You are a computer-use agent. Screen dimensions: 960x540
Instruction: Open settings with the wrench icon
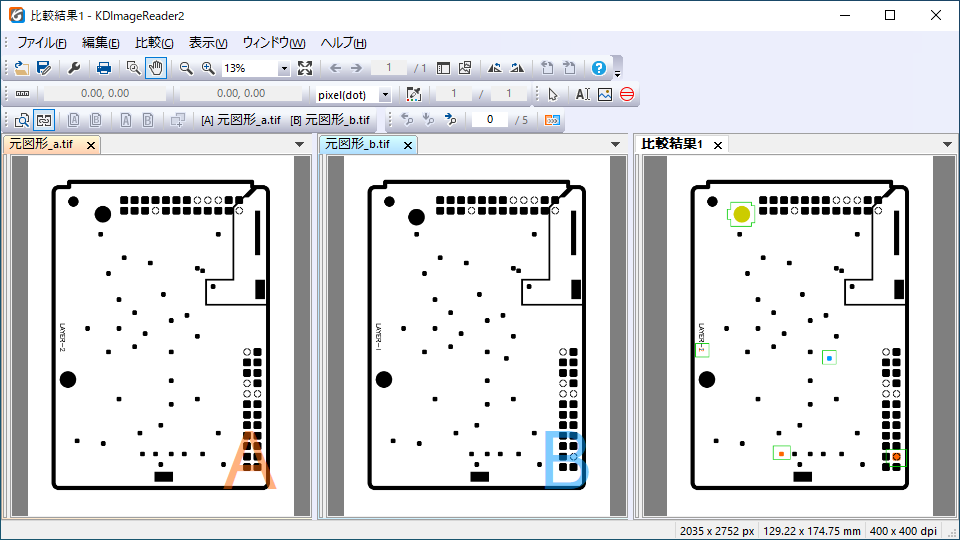(x=74, y=68)
